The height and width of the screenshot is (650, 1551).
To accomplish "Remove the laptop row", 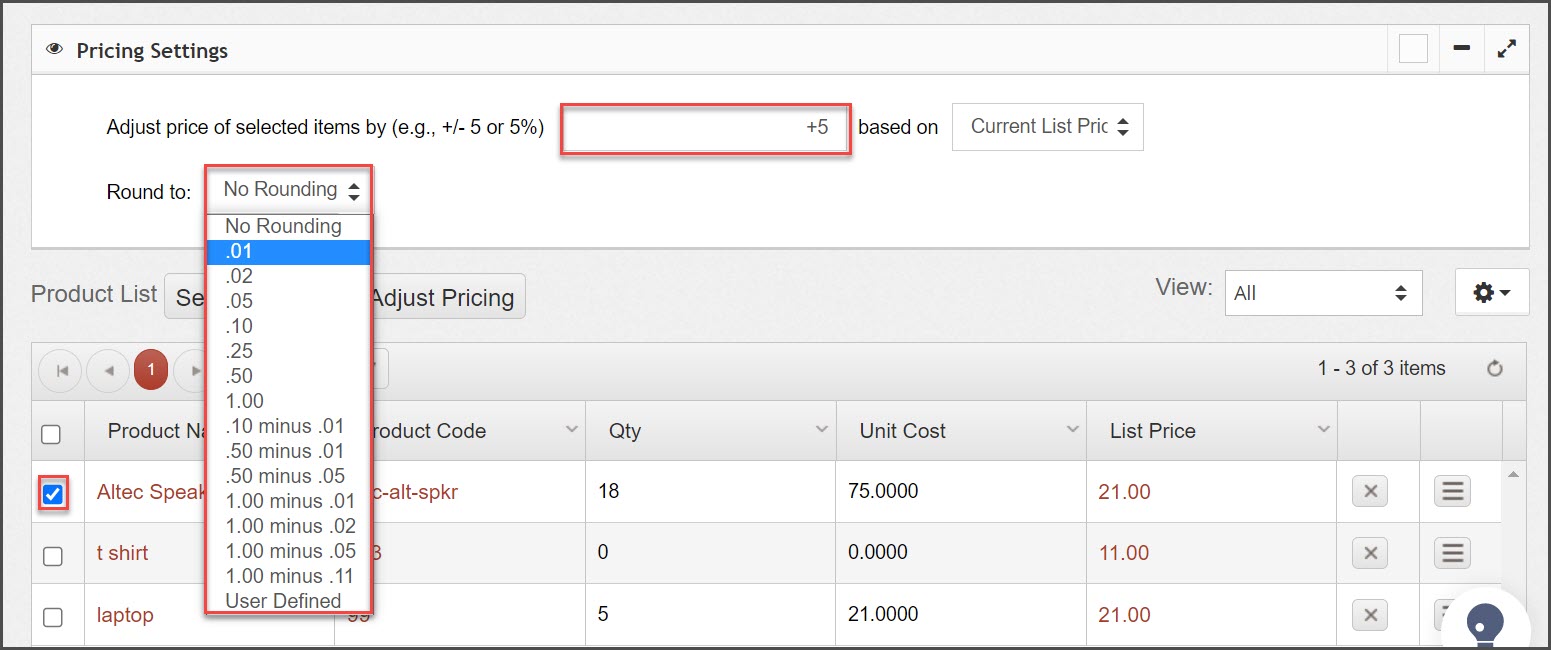I will pos(1370,614).
